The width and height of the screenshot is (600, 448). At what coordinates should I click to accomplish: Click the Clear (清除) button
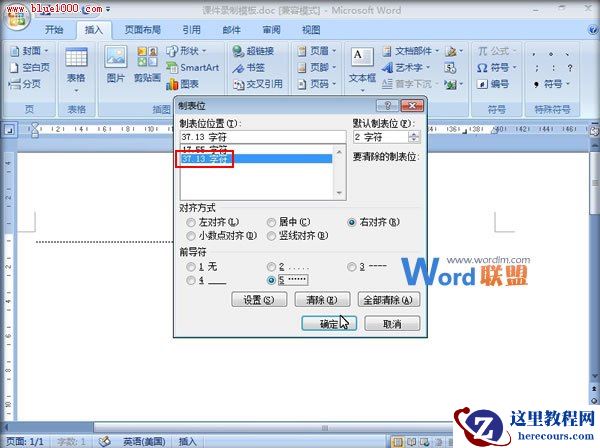[x=322, y=300]
